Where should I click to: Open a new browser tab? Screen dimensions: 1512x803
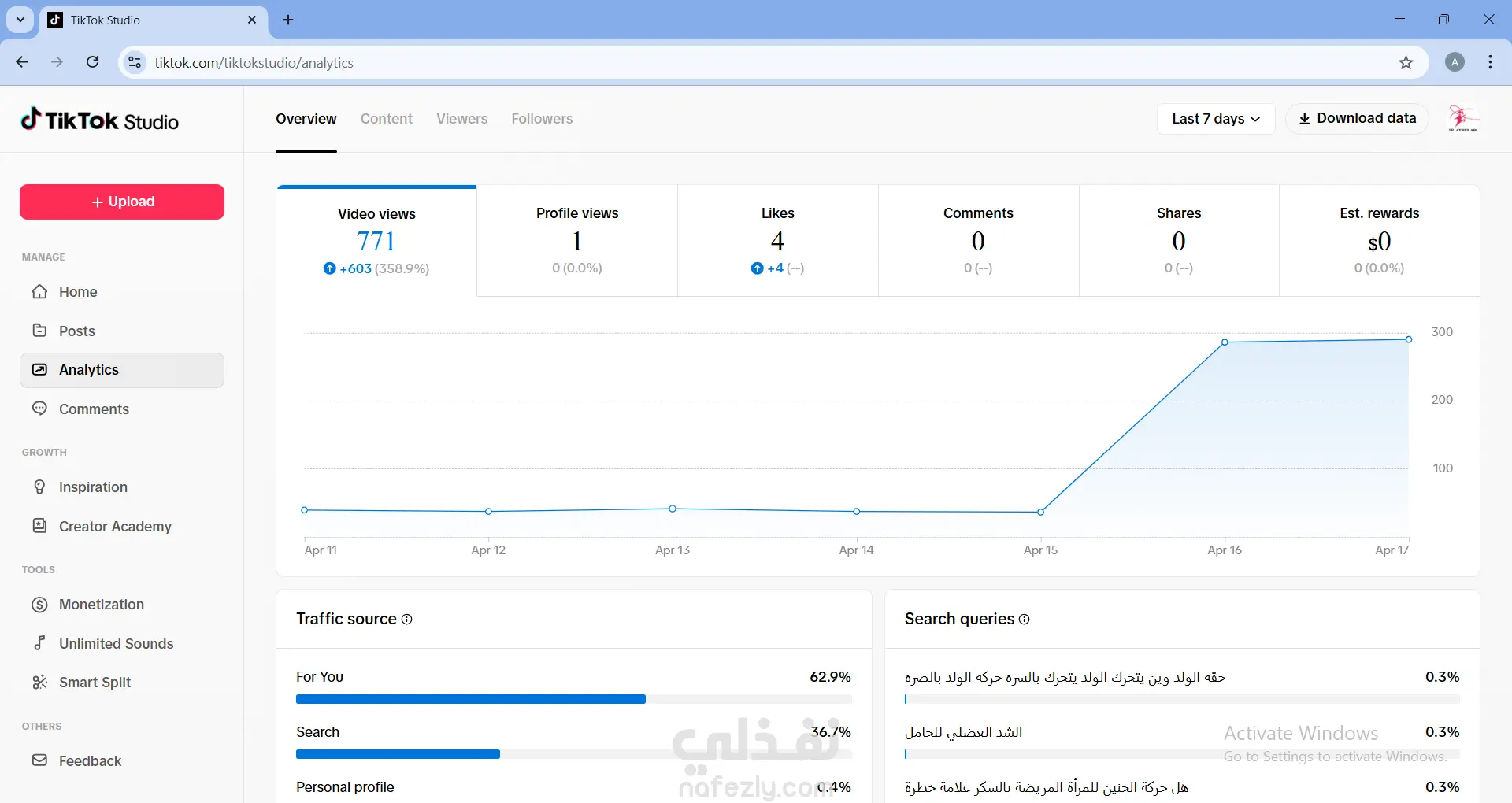point(288,20)
